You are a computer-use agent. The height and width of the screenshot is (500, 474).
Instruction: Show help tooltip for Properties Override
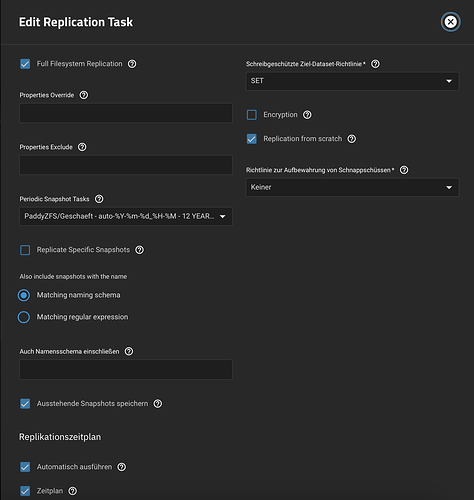point(84,95)
